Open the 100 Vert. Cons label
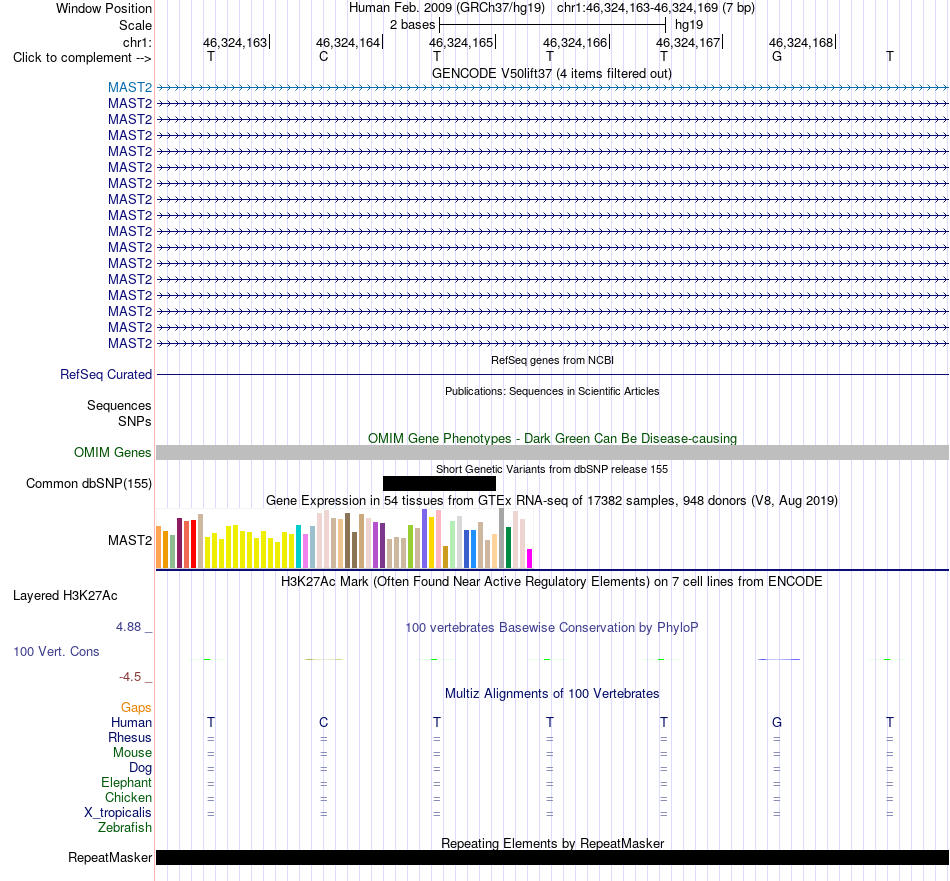This screenshot has width=950, height=881. (x=56, y=651)
